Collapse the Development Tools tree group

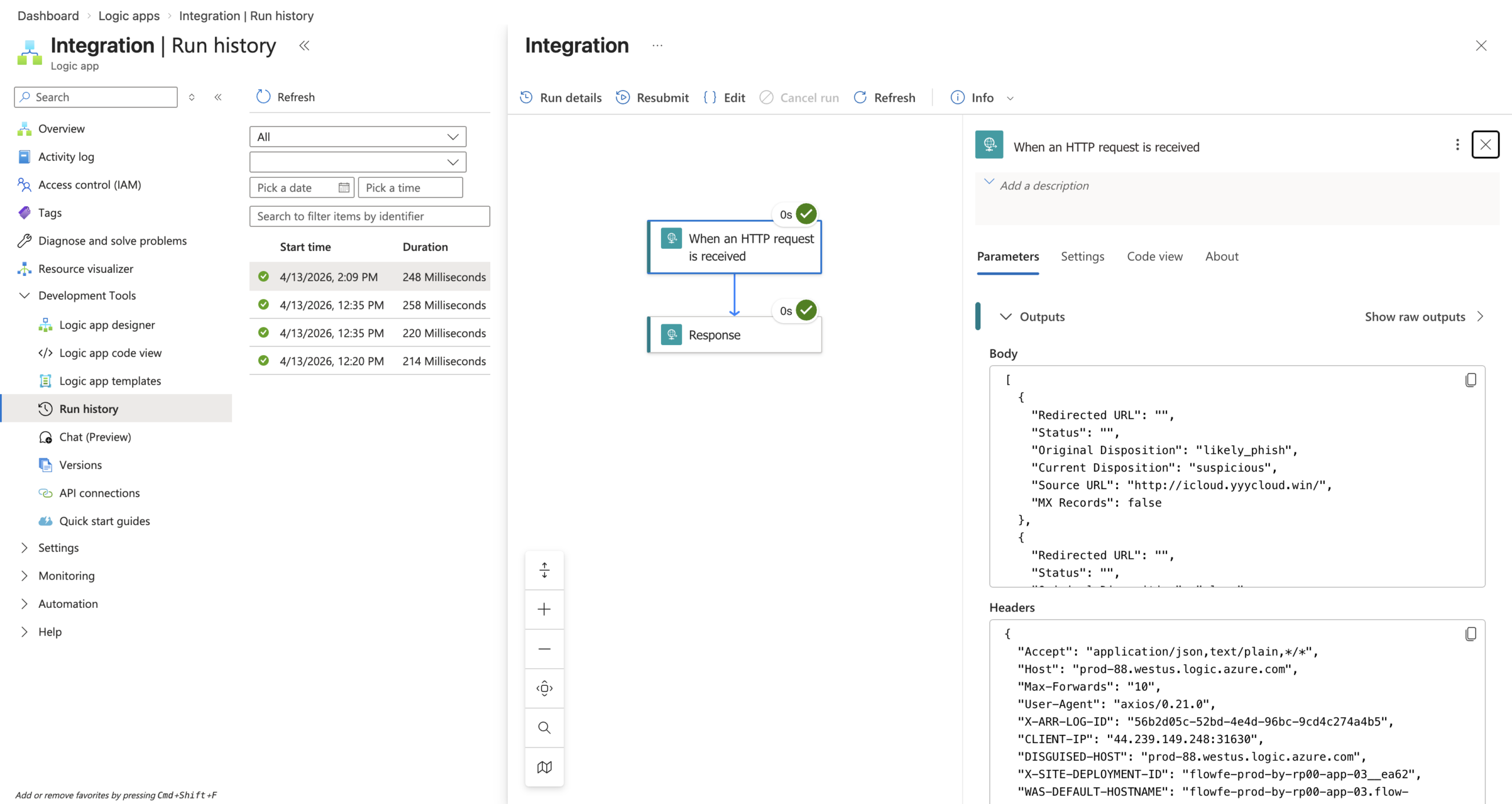pyautogui.click(x=24, y=295)
